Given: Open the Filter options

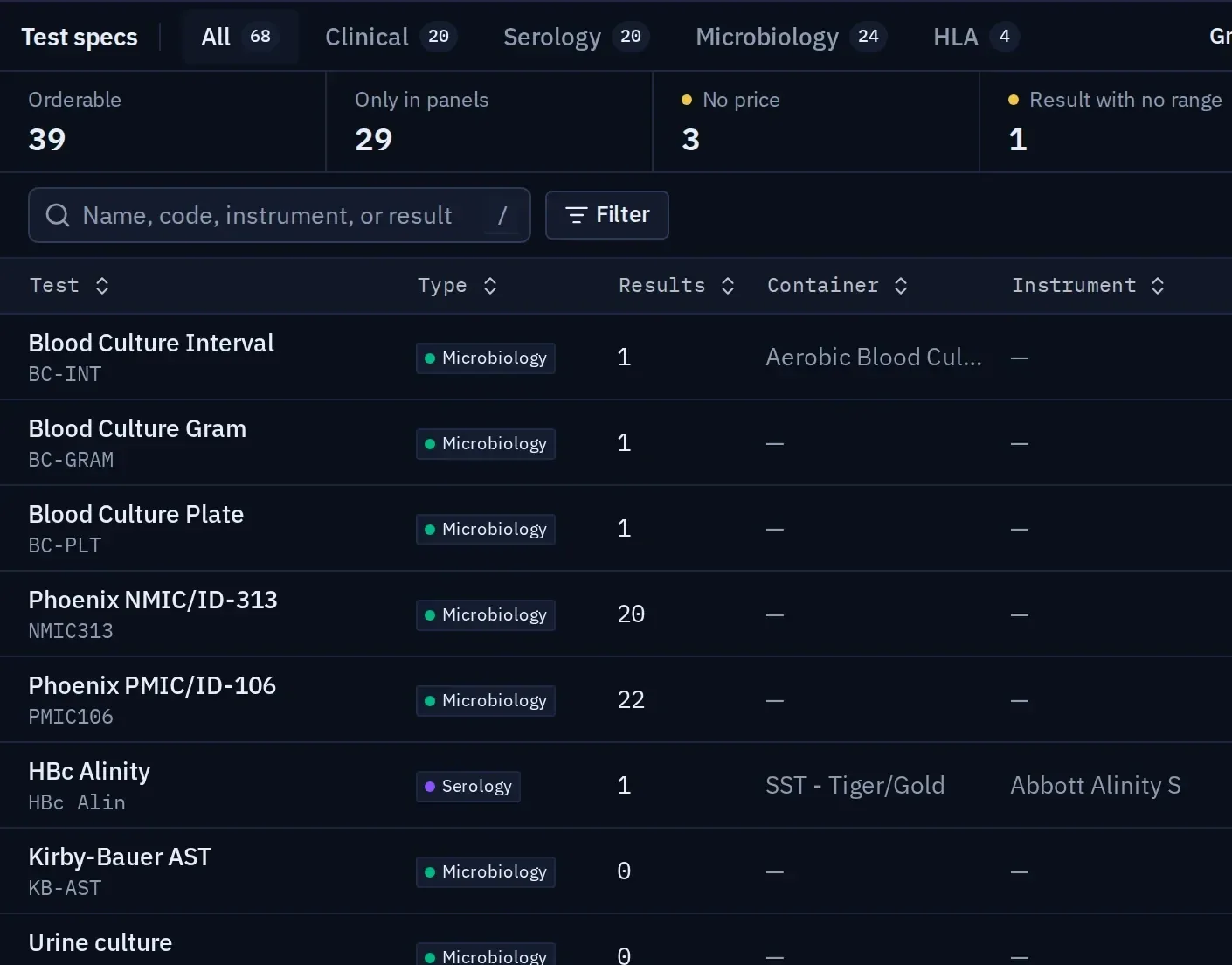Looking at the screenshot, I should pos(607,215).
